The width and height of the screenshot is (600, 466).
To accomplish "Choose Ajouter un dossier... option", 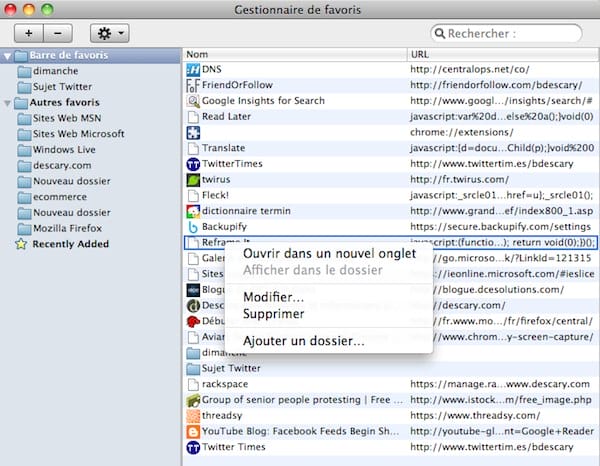I will click(x=303, y=341).
